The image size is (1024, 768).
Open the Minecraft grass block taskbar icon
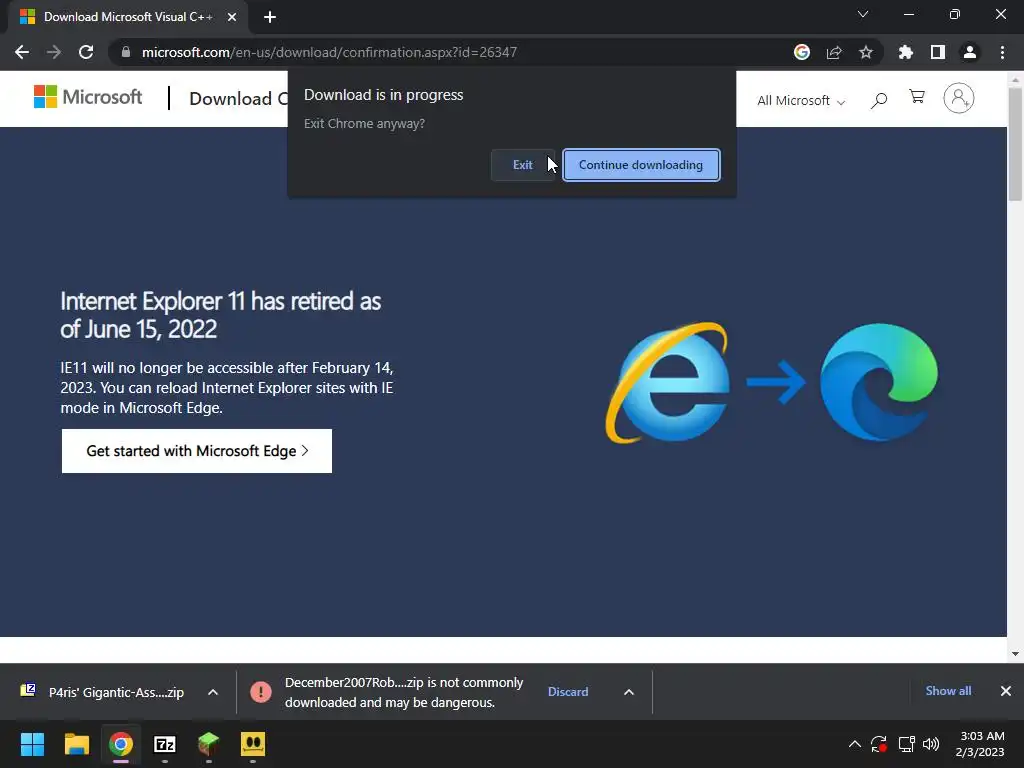(x=209, y=744)
